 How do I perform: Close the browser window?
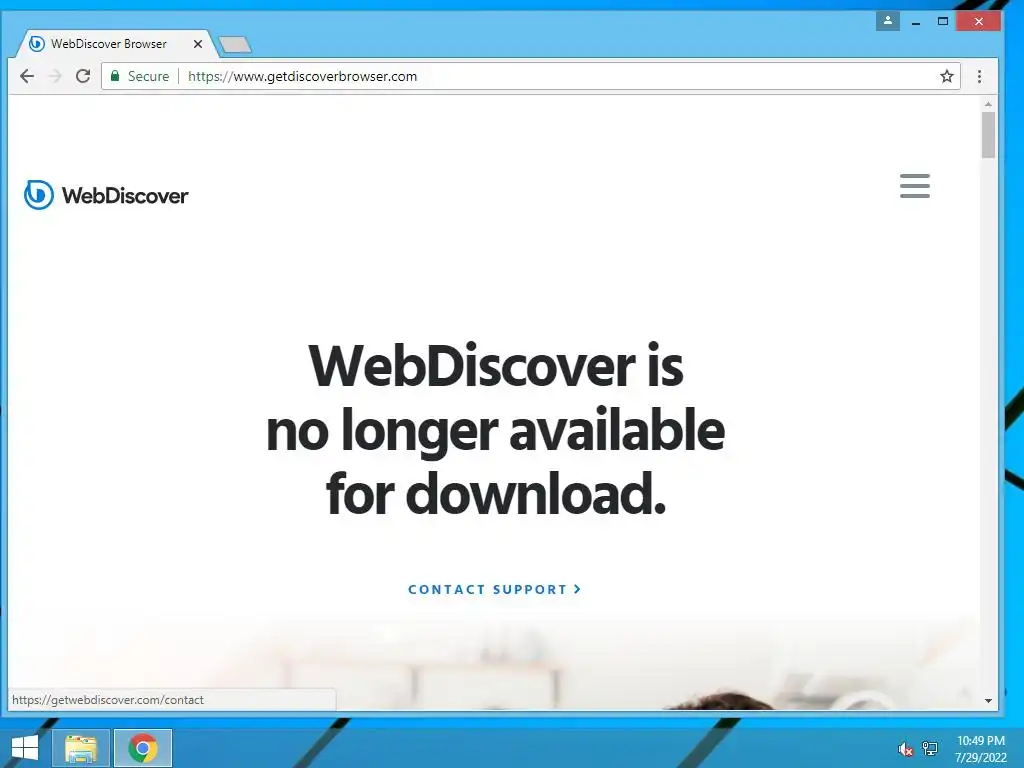point(978,22)
